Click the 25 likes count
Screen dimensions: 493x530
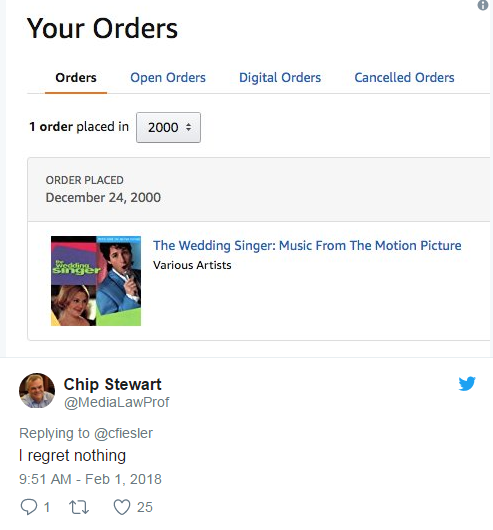click(145, 507)
